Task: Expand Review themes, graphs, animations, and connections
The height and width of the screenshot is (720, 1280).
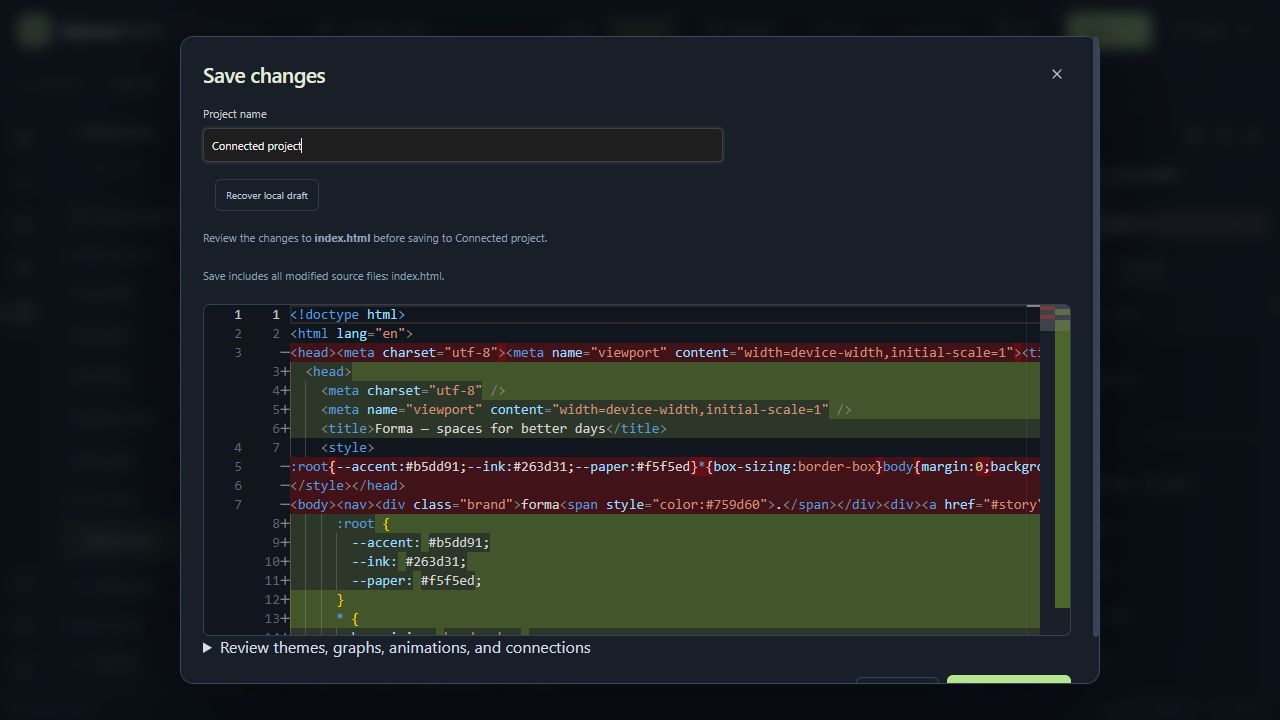Action: [x=397, y=648]
